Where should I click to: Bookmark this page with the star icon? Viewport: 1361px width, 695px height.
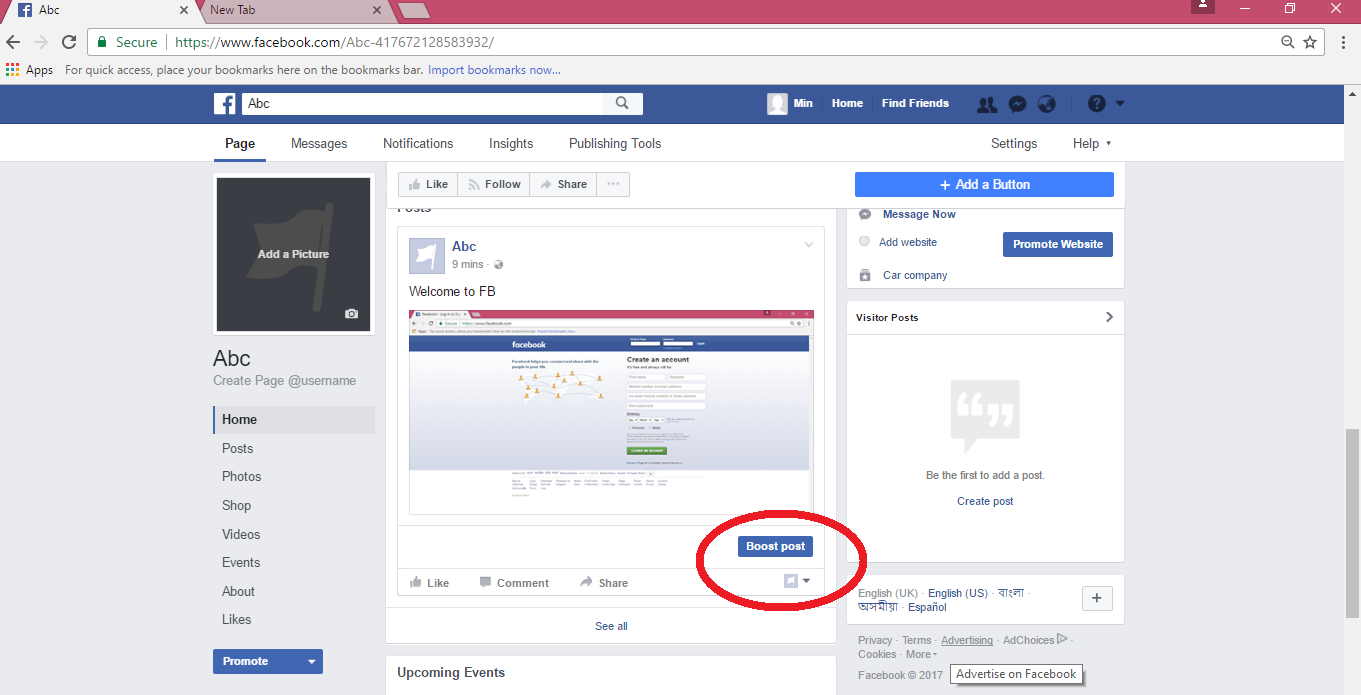1310,42
